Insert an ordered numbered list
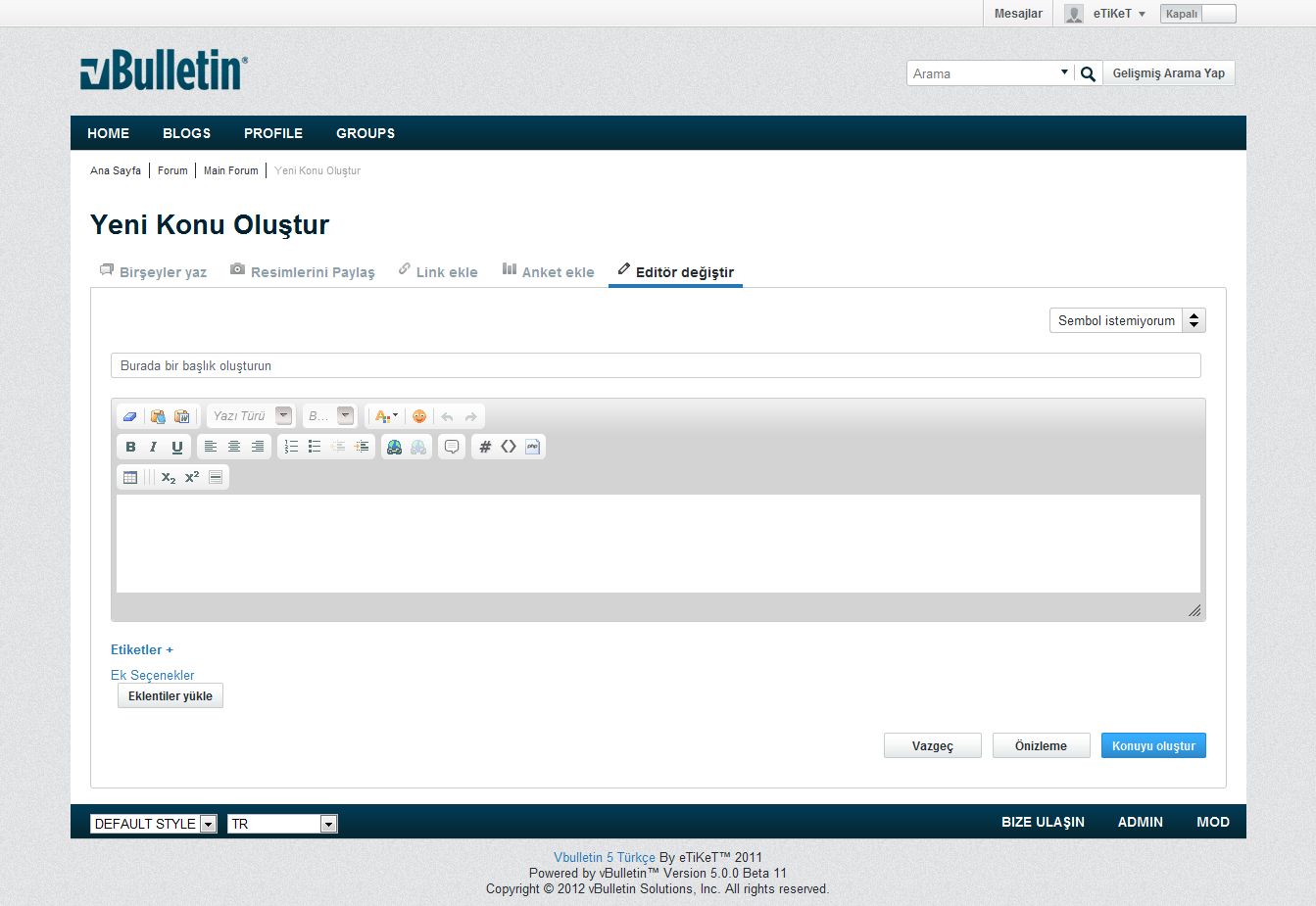The image size is (1316, 906). click(291, 447)
